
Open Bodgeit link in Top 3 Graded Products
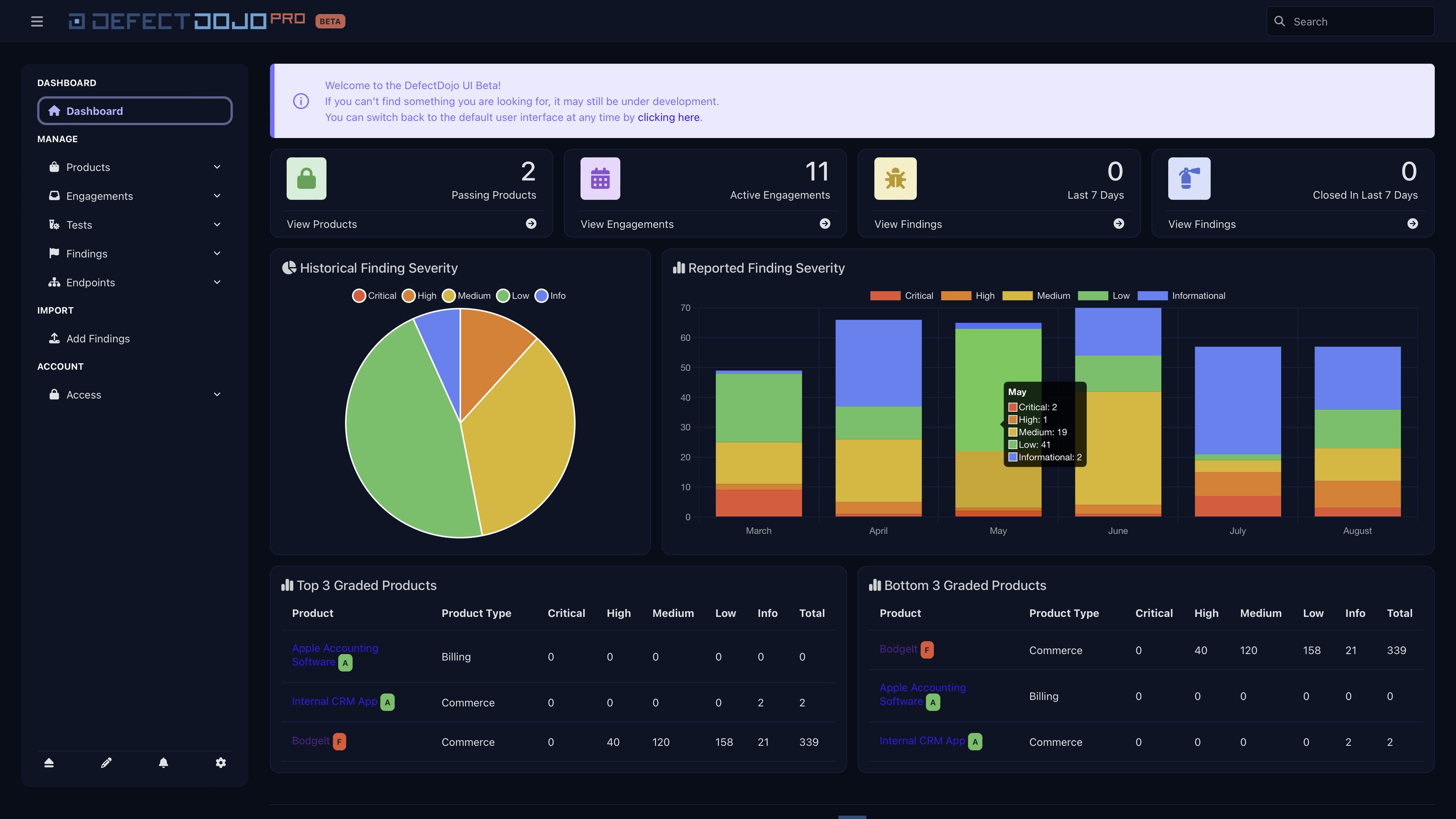[x=310, y=741]
